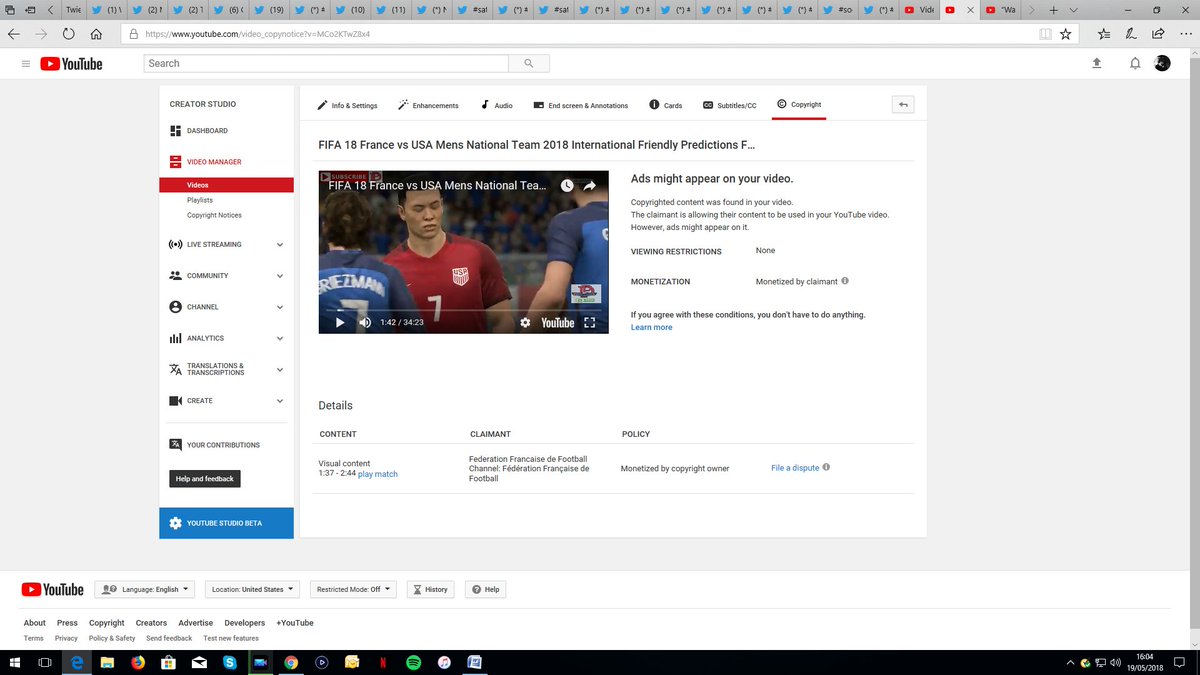Click the Share arrow on the video
Screen dimensions: 1200x675
(590, 185)
